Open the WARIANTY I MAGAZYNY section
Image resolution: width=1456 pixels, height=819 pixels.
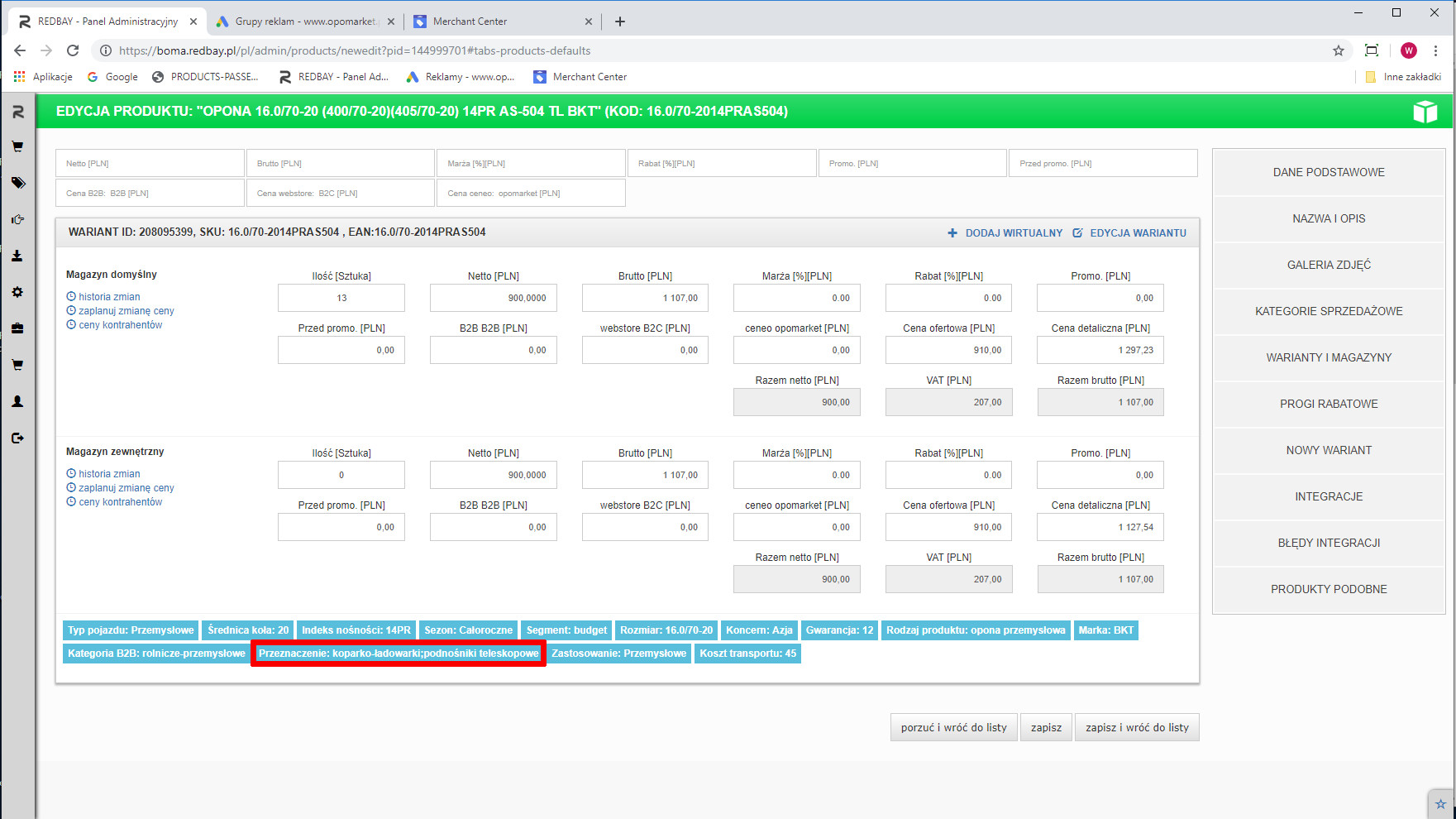(1329, 357)
